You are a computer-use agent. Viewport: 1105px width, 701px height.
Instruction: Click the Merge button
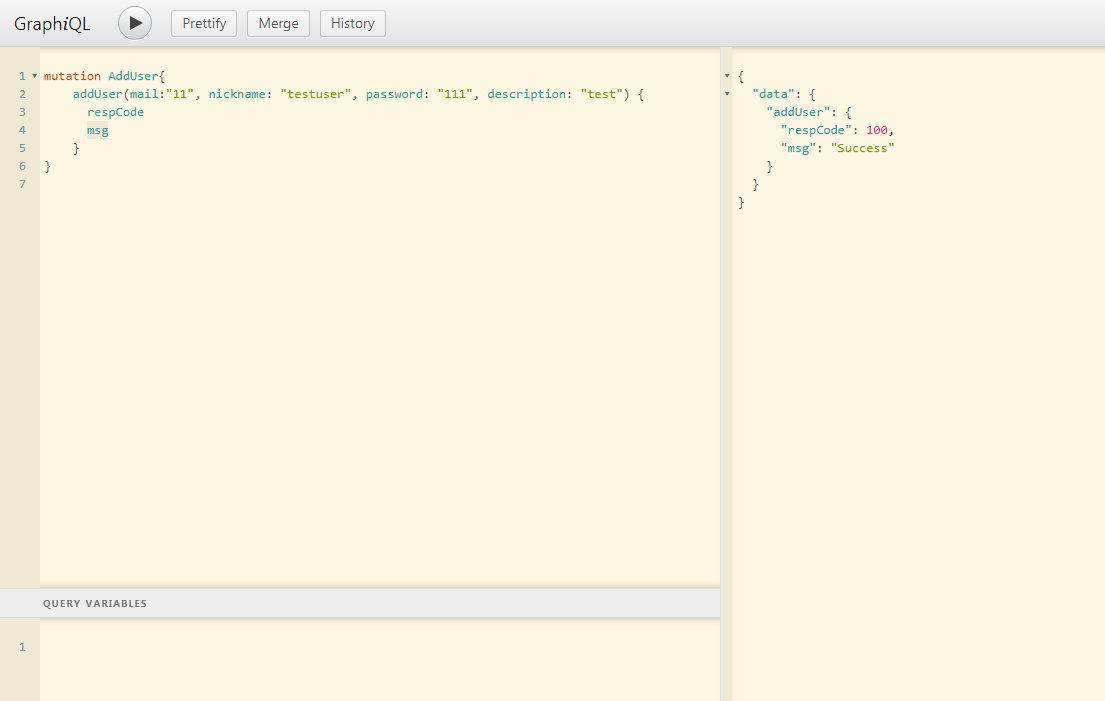278,23
